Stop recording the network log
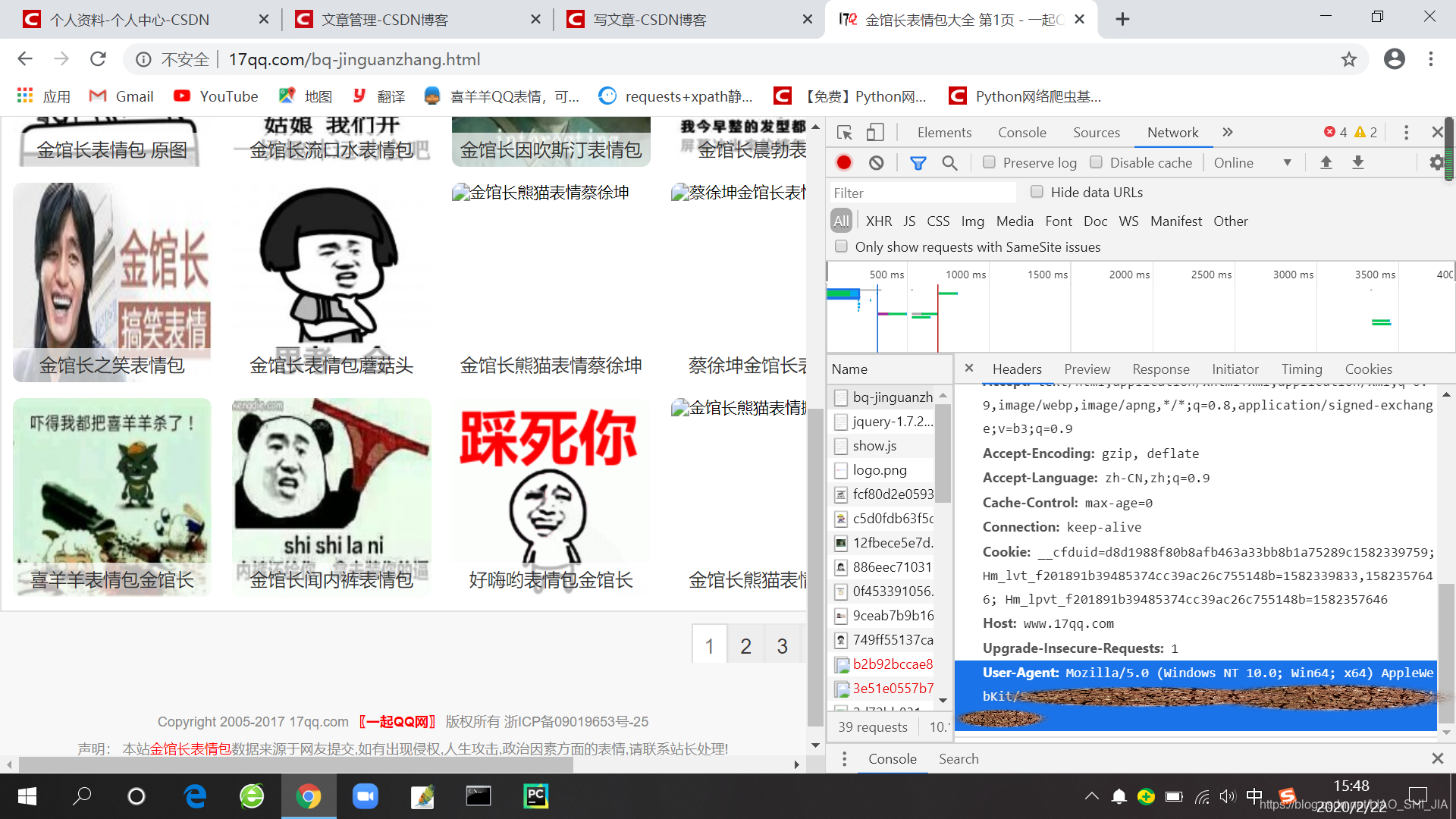This screenshot has height=819, width=1456. [x=843, y=162]
